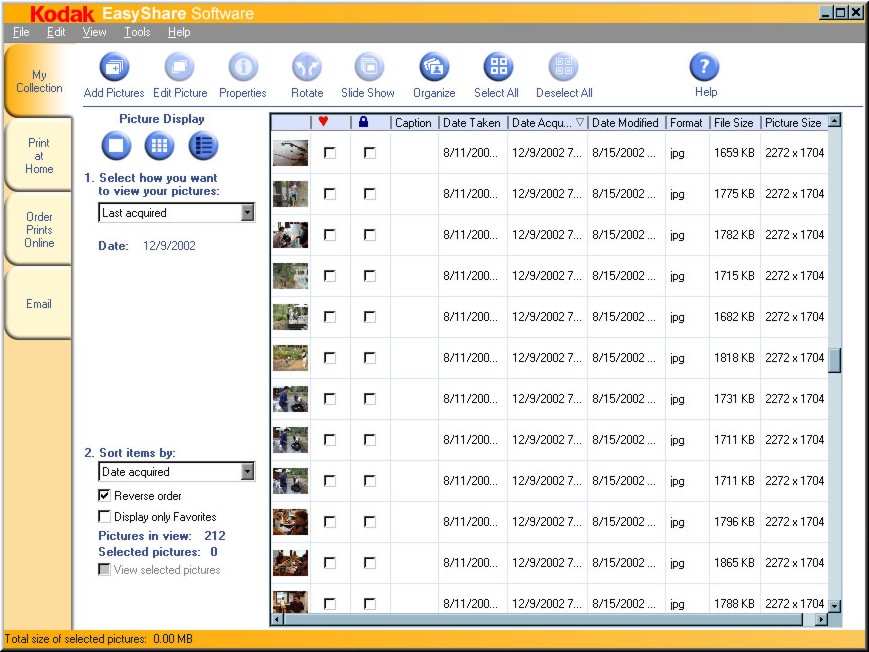Start the Slide Show
869x652 pixels.
(368, 68)
